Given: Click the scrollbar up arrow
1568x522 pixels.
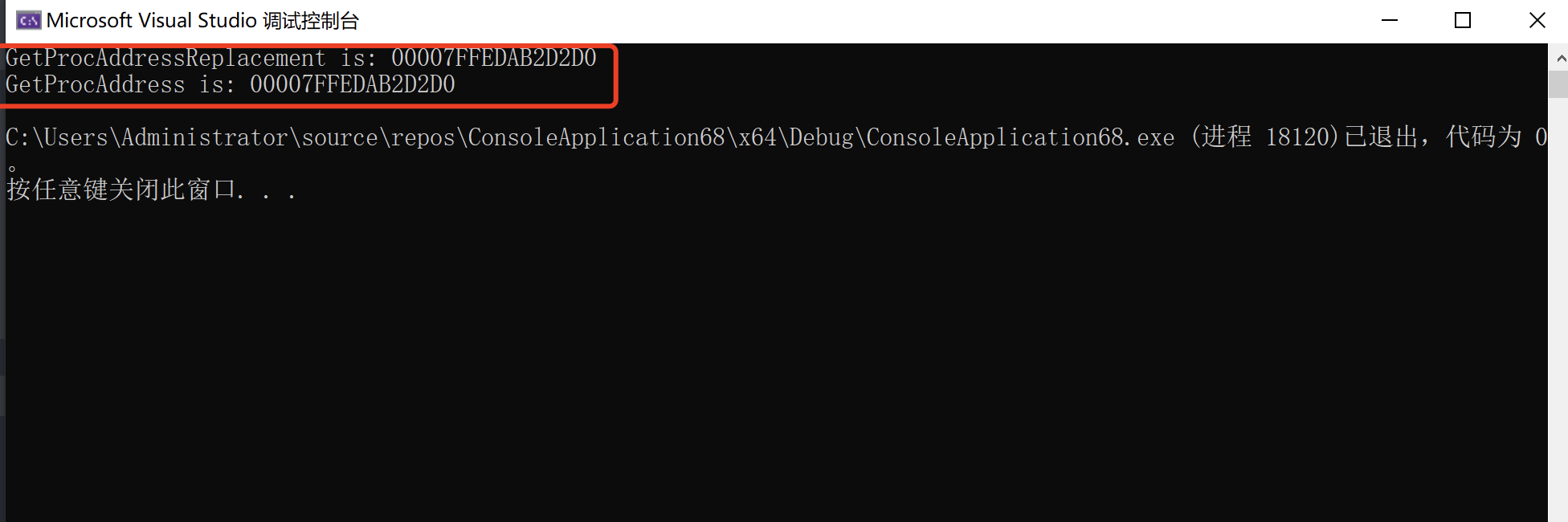Looking at the screenshot, I should (1559, 58).
